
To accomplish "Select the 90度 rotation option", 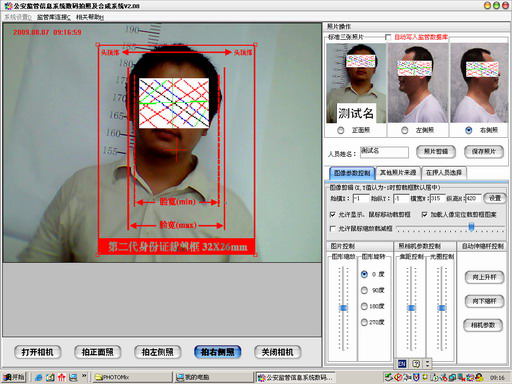I will coord(364,290).
